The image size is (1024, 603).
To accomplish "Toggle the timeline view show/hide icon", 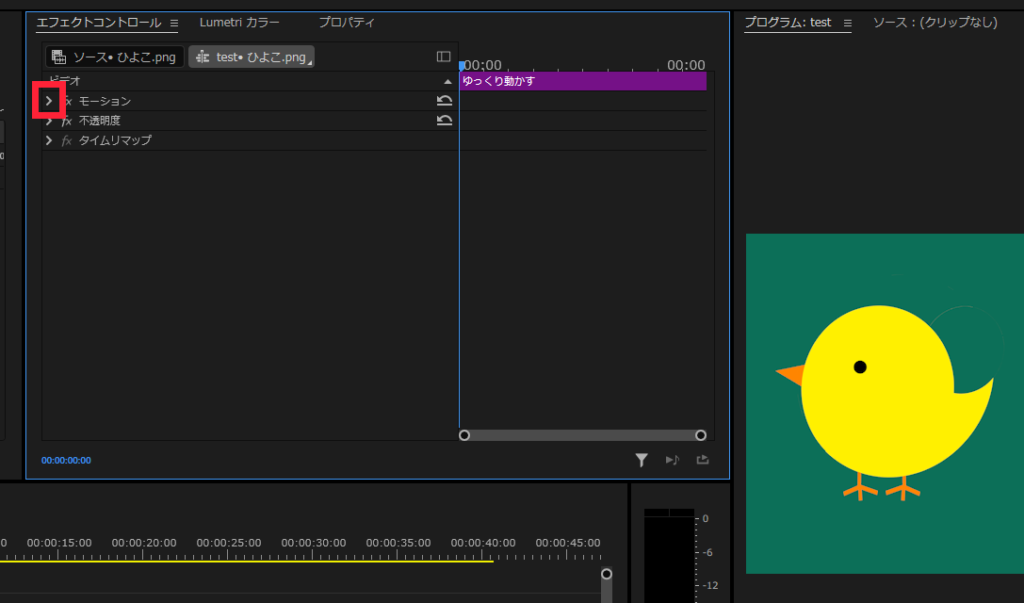I will [x=443, y=57].
